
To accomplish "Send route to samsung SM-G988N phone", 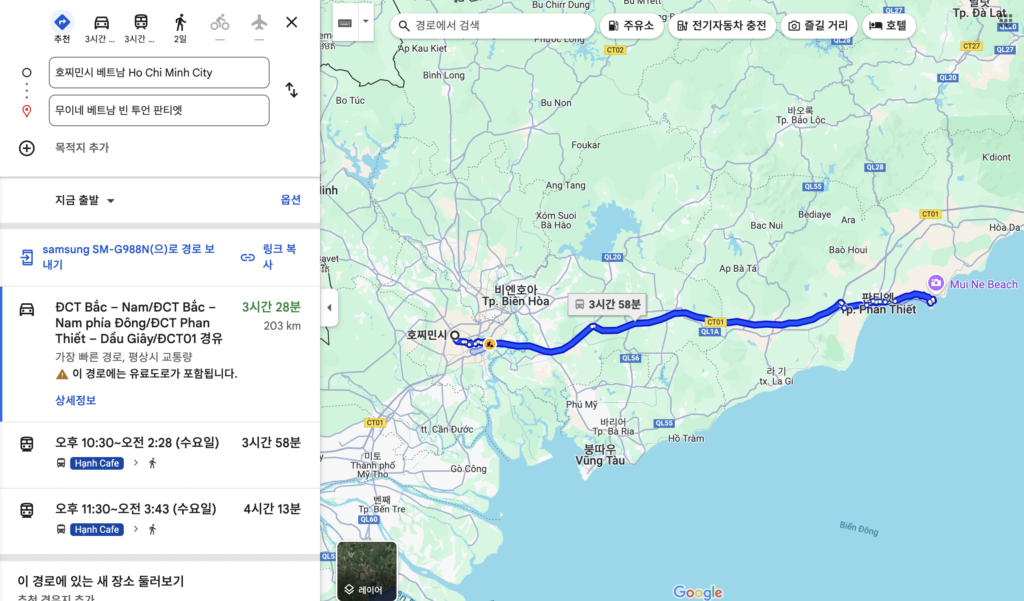I will click(x=129, y=257).
